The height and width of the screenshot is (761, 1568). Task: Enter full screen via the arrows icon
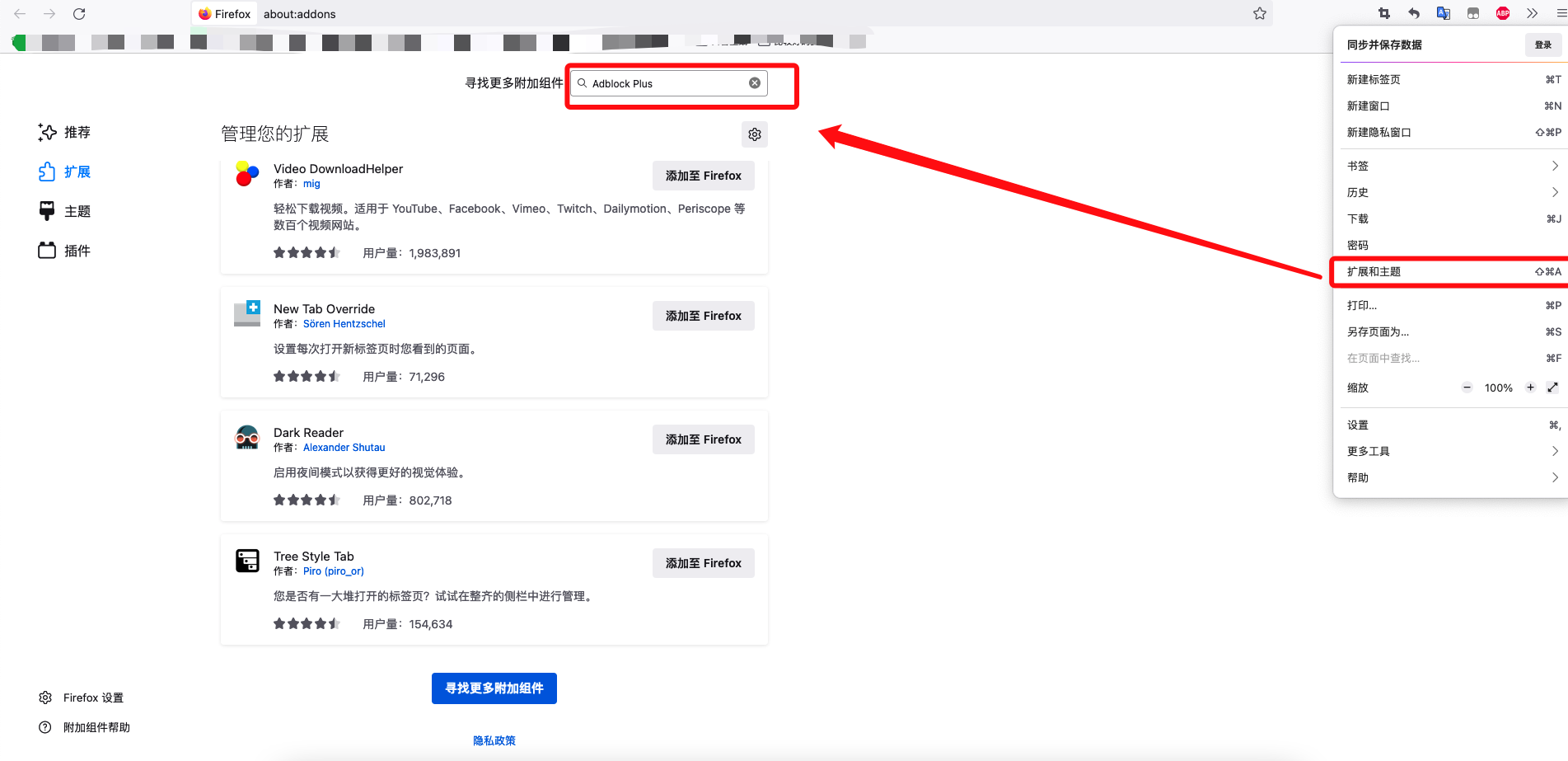tap(1552, 388)
